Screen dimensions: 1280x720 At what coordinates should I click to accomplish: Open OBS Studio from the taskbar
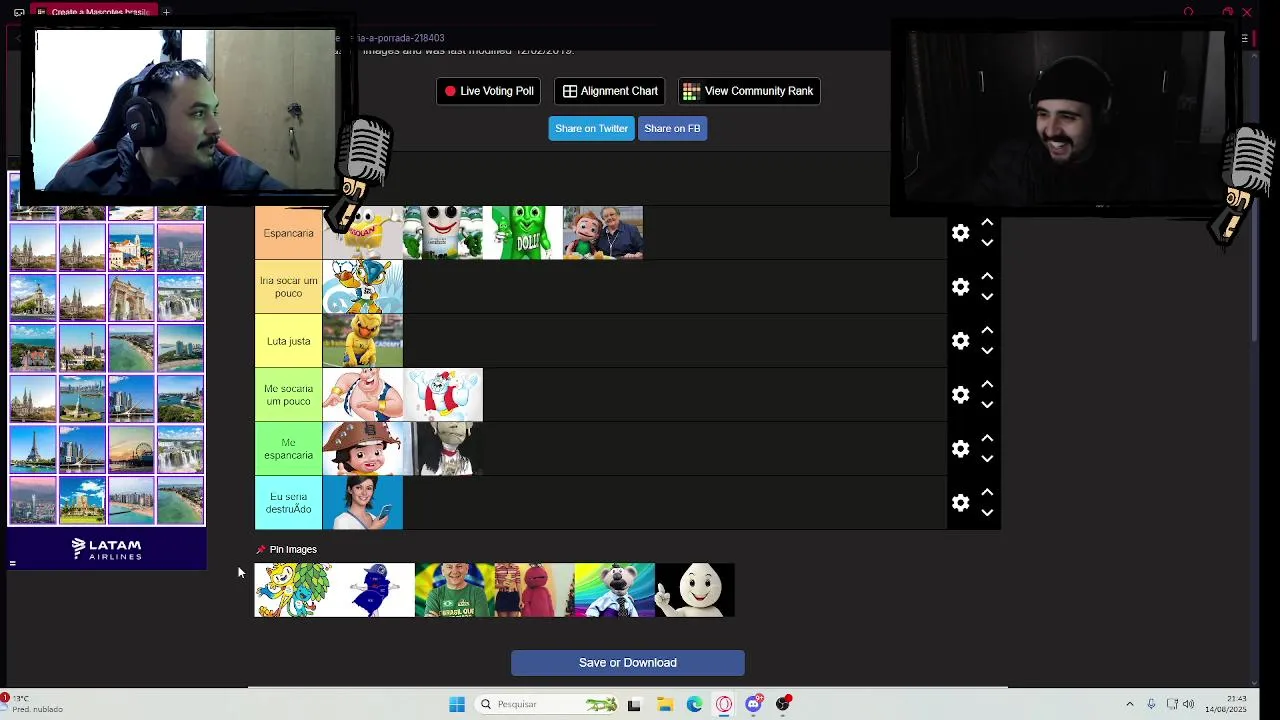click(x=783, y=704)
